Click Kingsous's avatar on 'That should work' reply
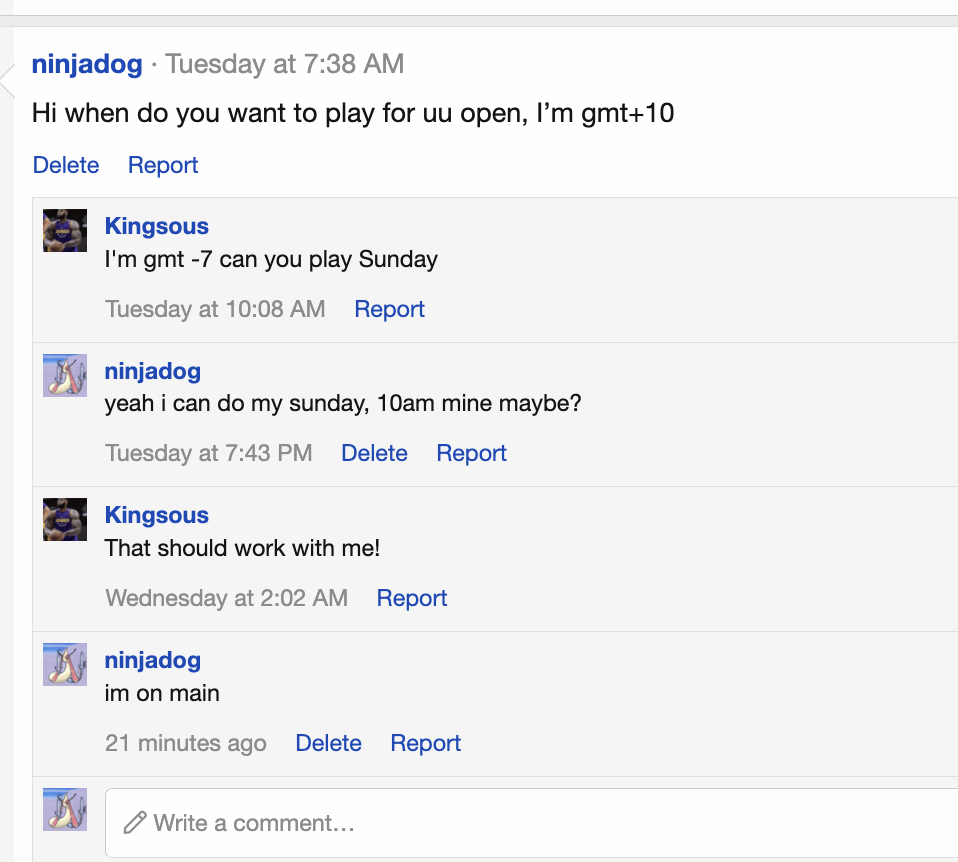 [x=64, y=519]
